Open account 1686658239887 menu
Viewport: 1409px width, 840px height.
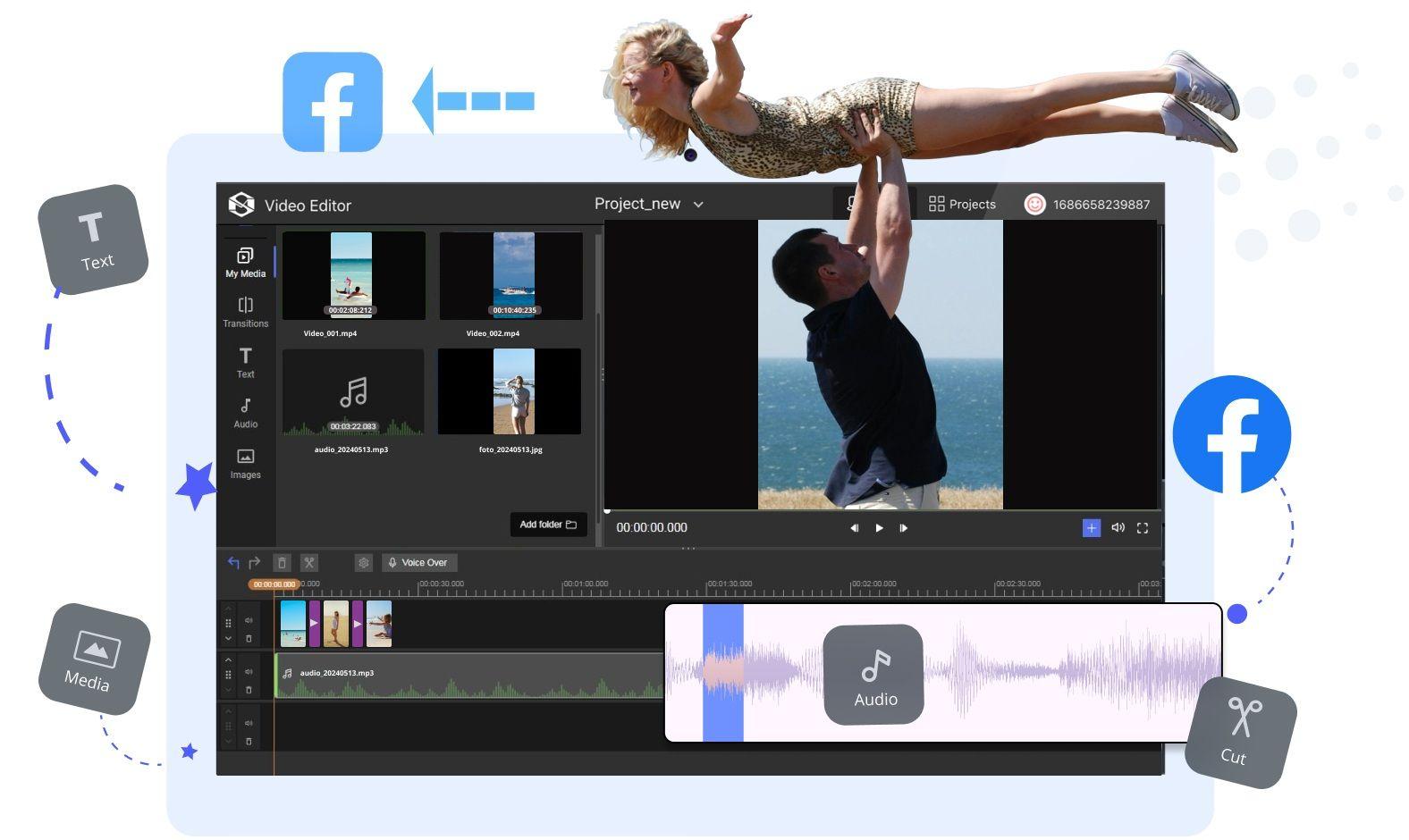point(1101,204)
